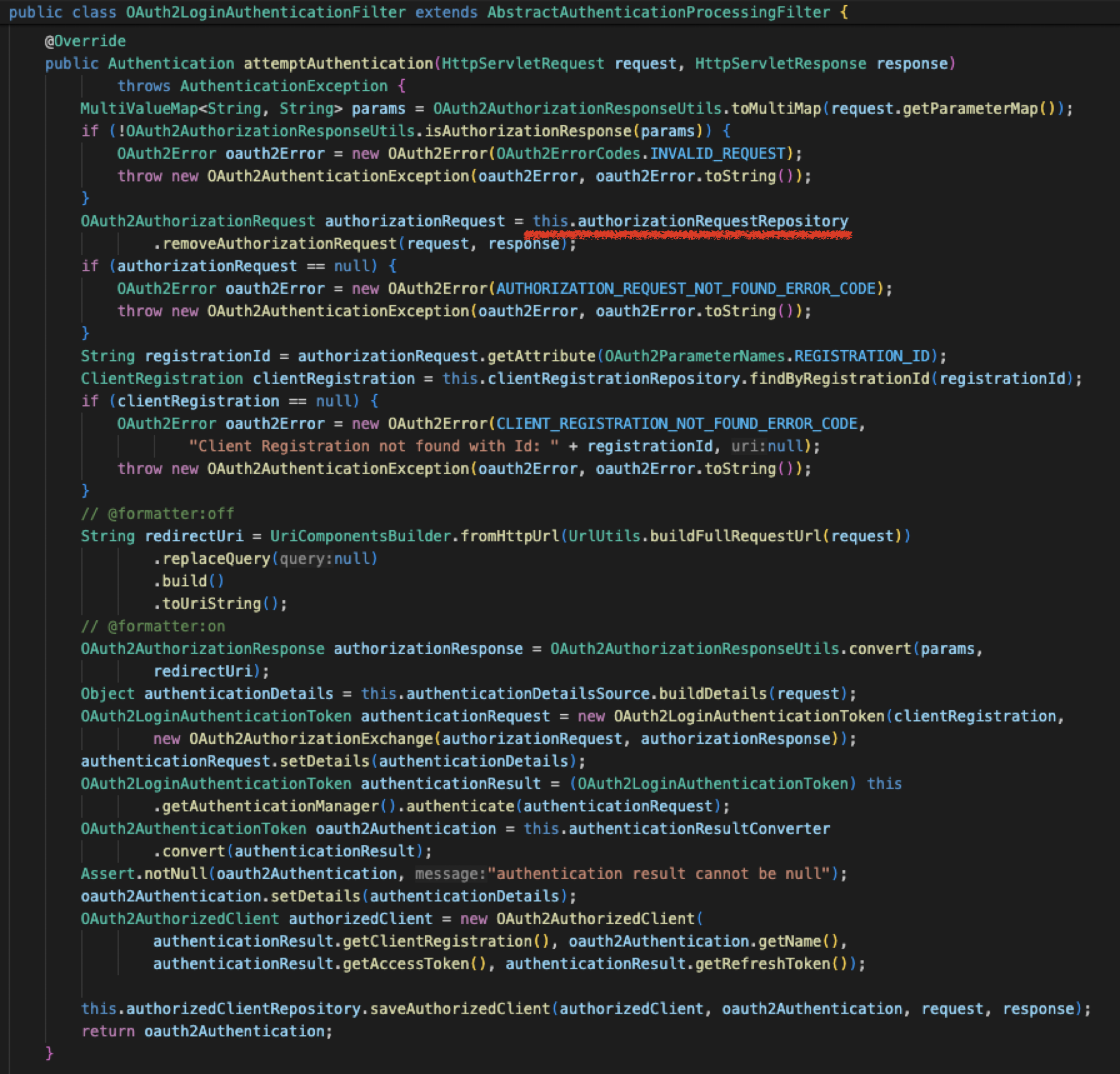
Task: Click the attemptAuthentication method name
Action: pyautogui.click(x=338, y=64)
